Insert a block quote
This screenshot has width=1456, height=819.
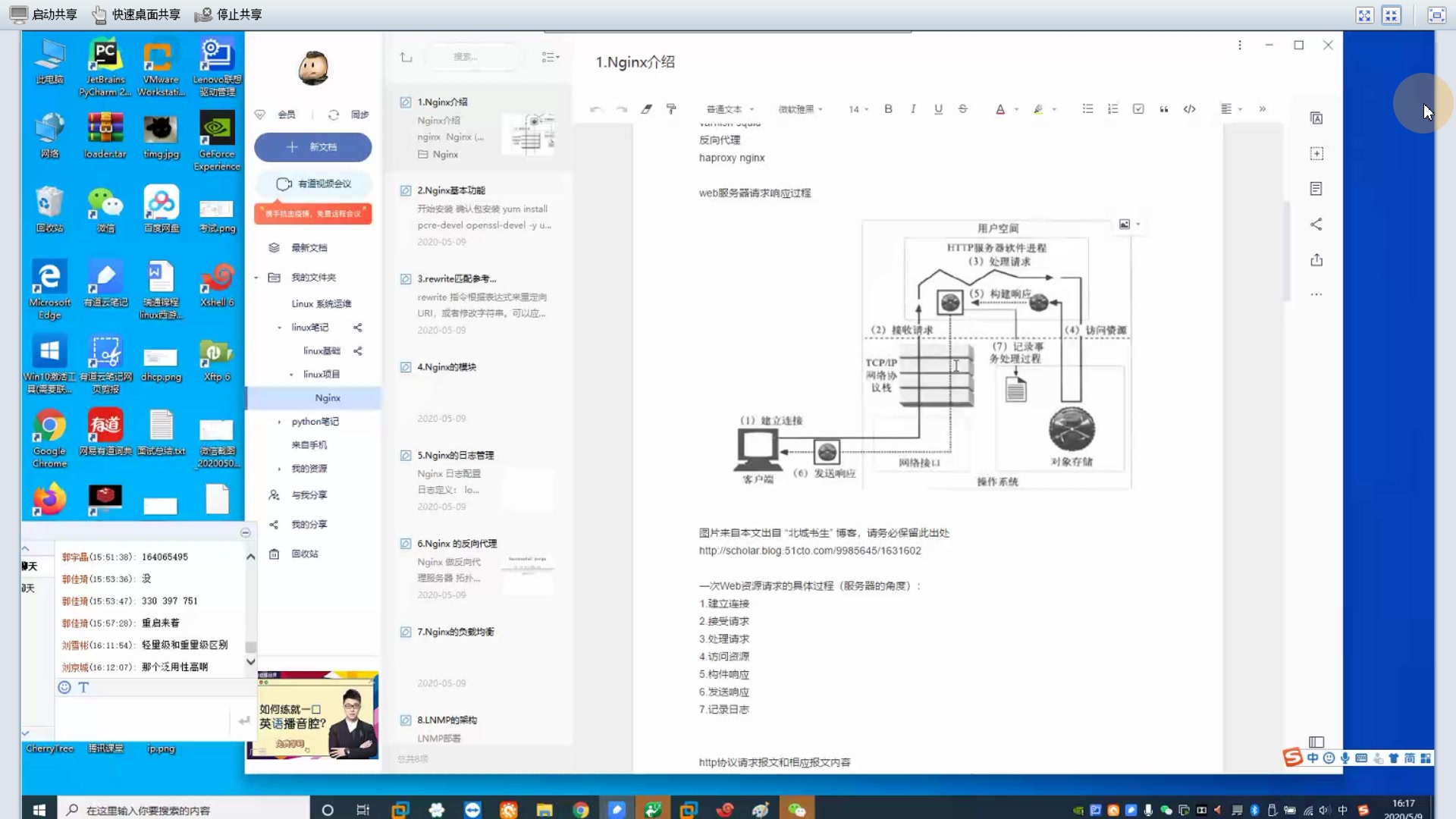click(x=1163, y=108)
